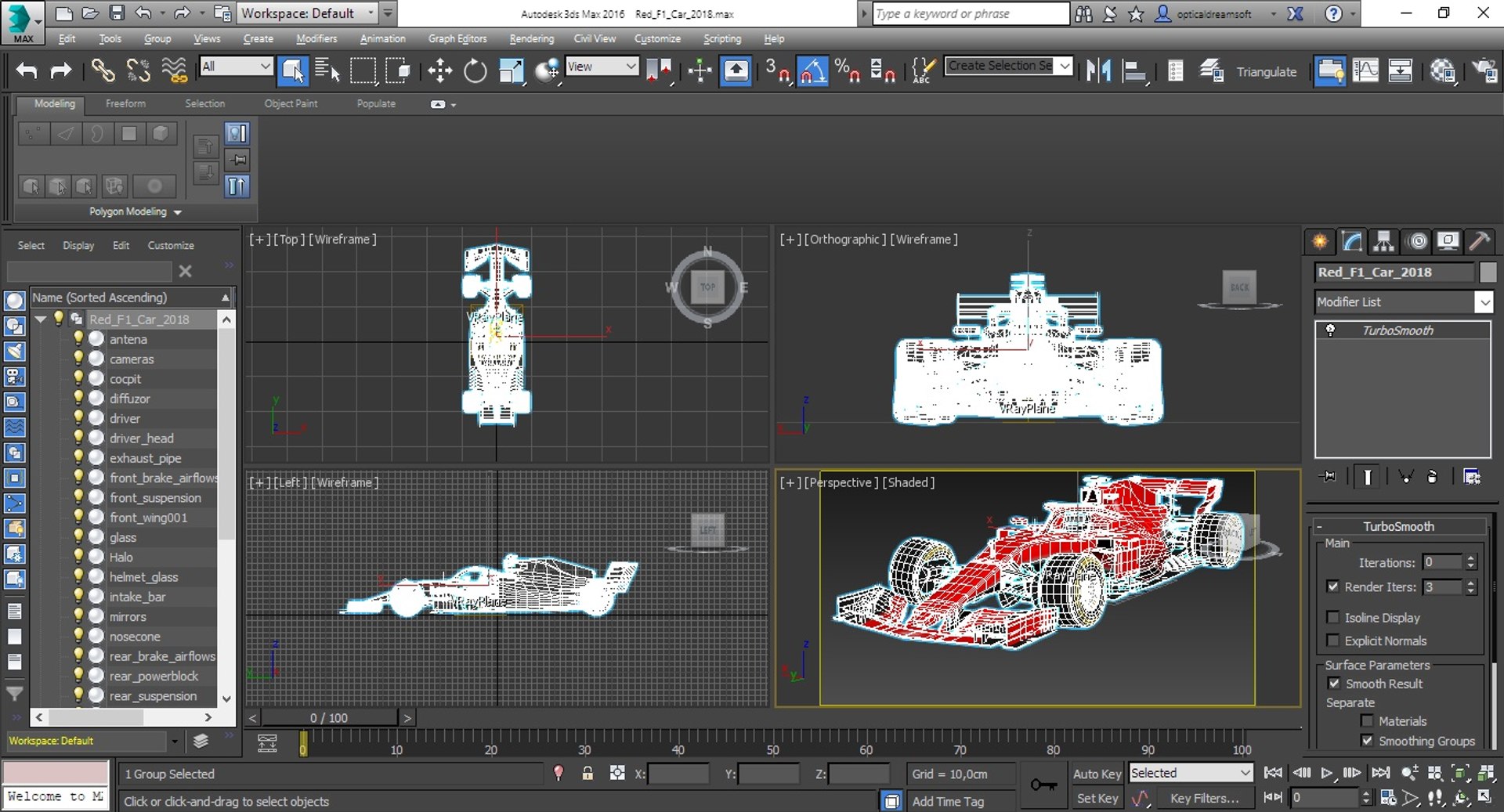Click the Remove modifier from stack icon

pyautogui.click(x=1433, y=476)
